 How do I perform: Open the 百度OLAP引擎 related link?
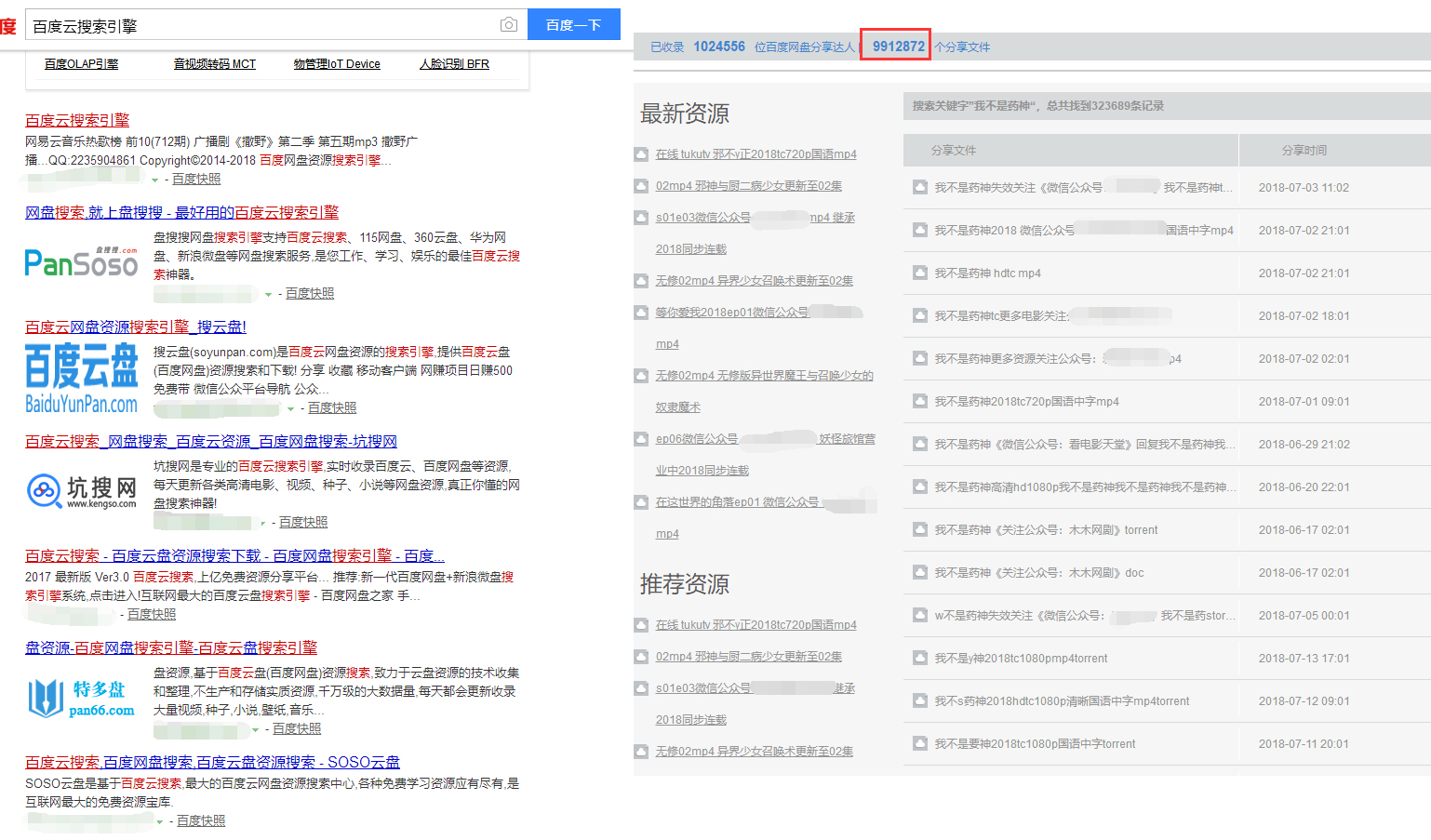point(81,64)
